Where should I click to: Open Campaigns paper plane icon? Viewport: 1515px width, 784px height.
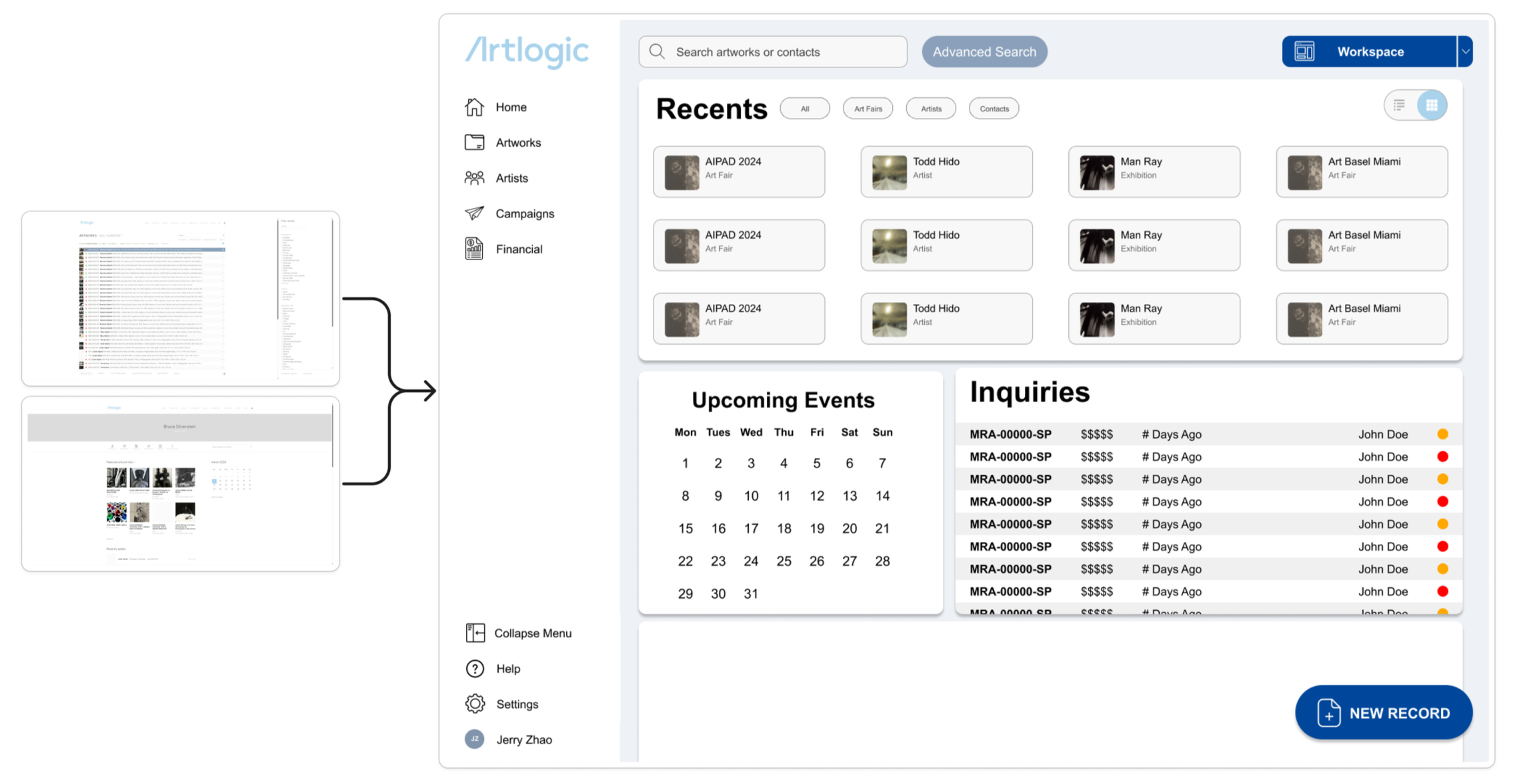(474, 213)
